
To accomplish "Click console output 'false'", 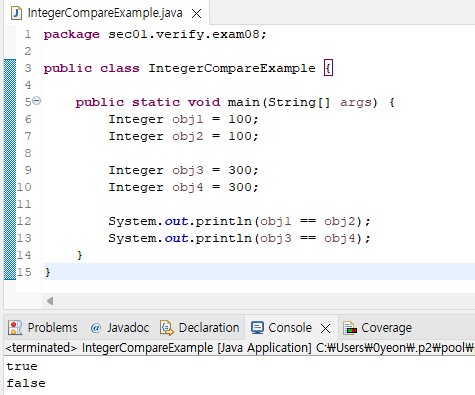I will [x=26, y=383].
